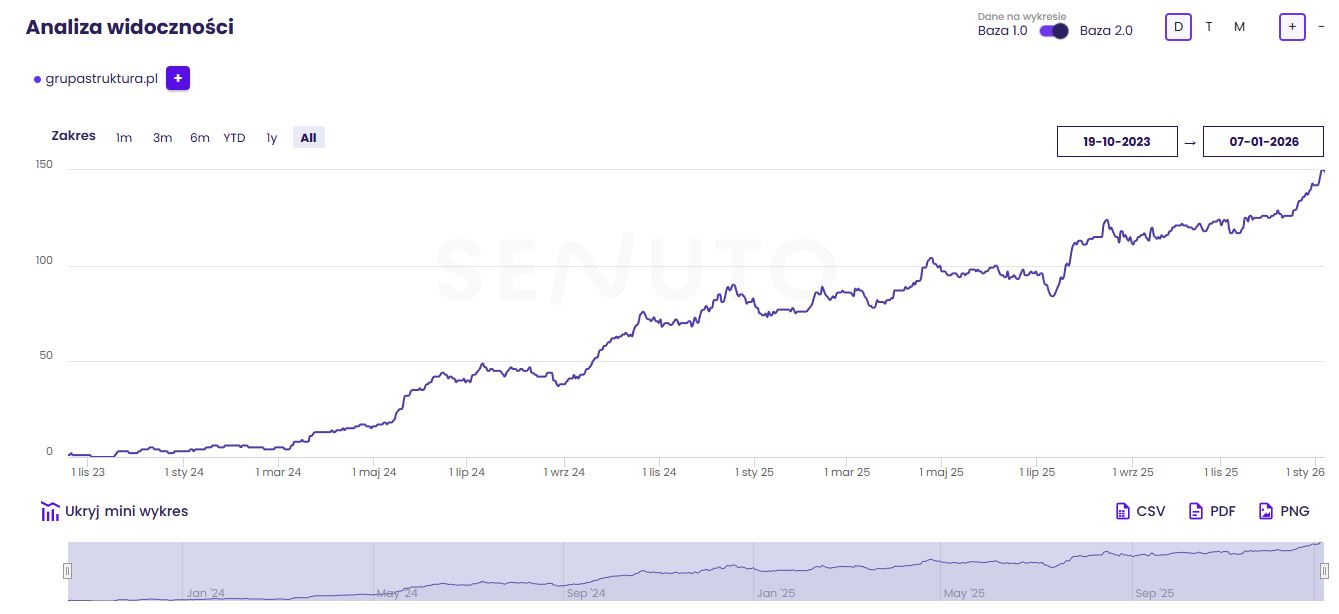This screenshot has height=614, width=1339.
Task: Add a domain with the purple plus button
Action: click(178, 78)
